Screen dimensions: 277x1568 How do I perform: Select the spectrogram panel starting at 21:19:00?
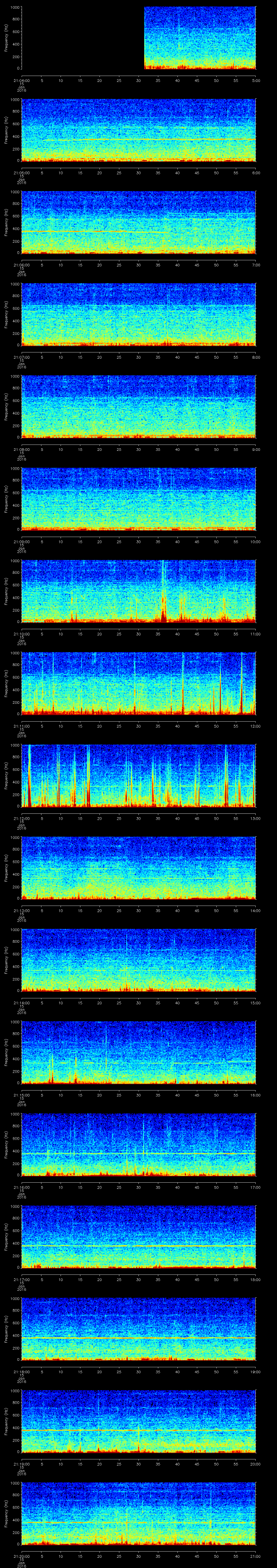(138, 1421)
